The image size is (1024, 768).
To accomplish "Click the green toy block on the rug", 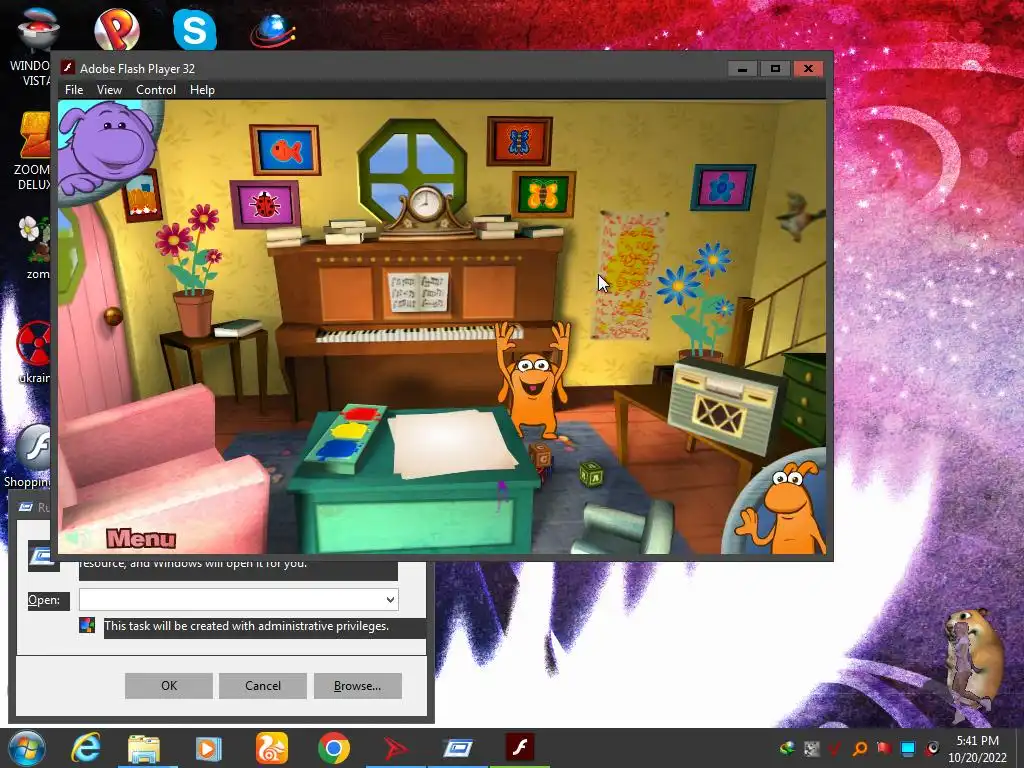I will pos(591,474).
